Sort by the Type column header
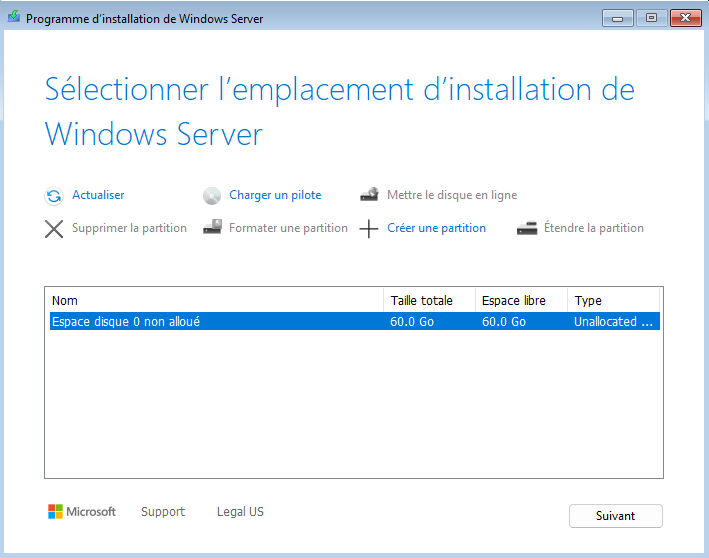Screen dimensions: 709x558 [x=612, y=300]
